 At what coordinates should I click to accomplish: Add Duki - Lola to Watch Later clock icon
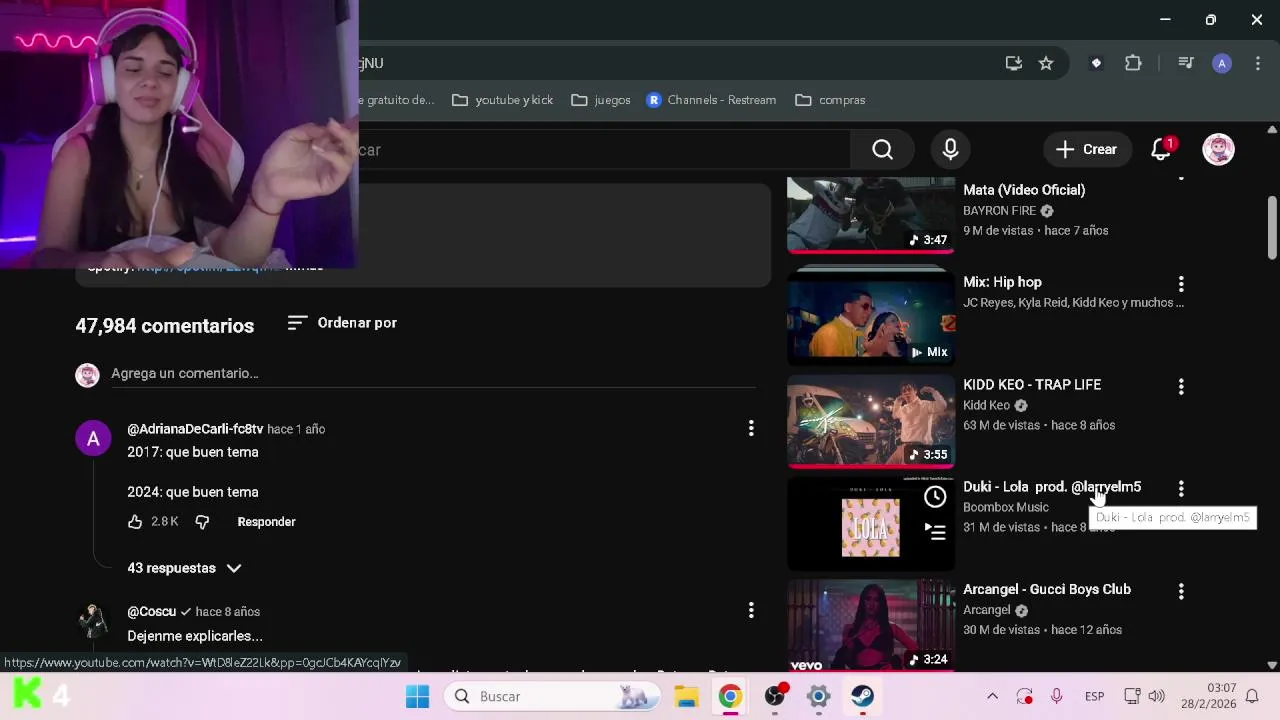[935, 497]
